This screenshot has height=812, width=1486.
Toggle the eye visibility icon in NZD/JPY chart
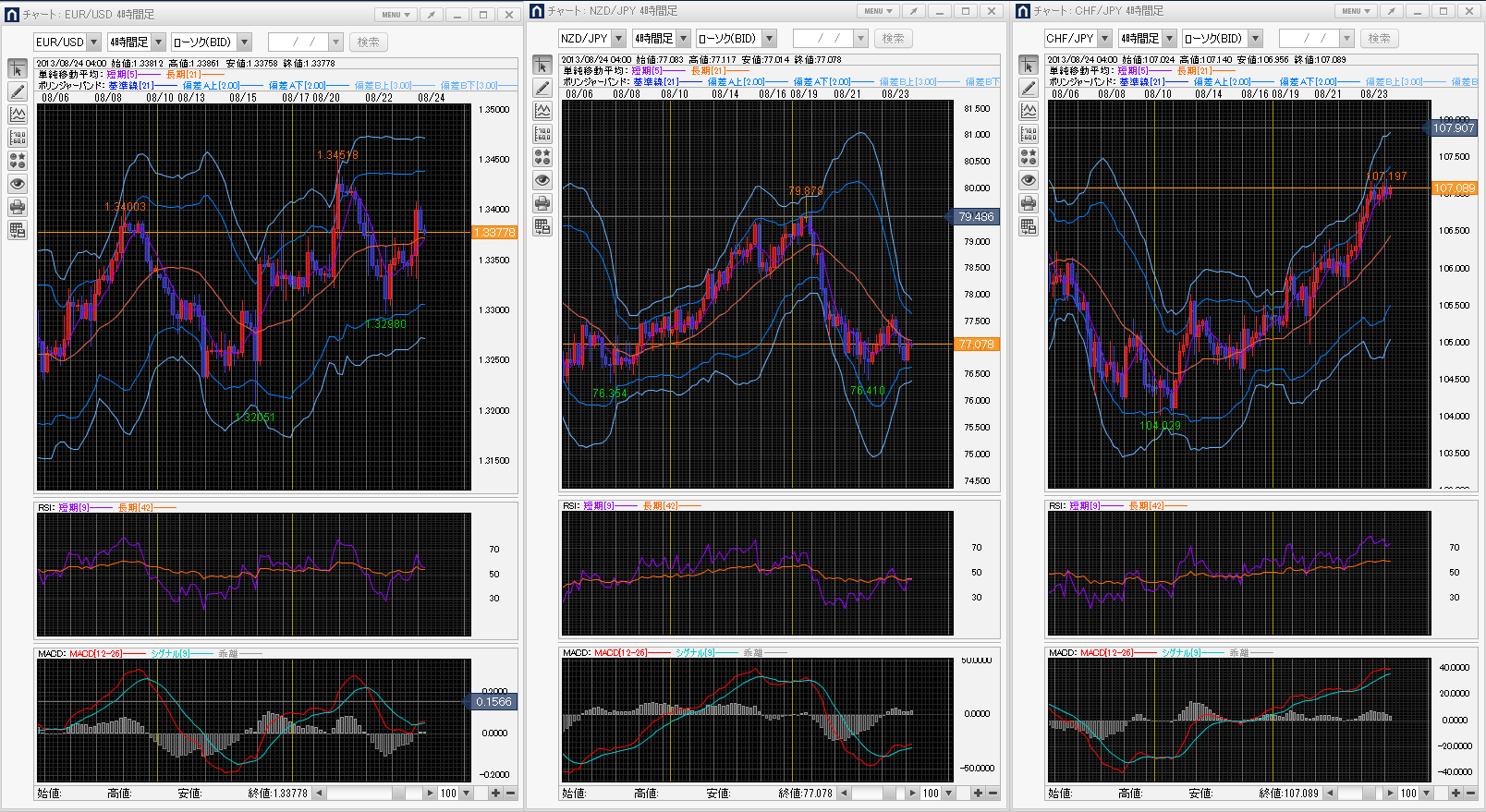point(542,180)
